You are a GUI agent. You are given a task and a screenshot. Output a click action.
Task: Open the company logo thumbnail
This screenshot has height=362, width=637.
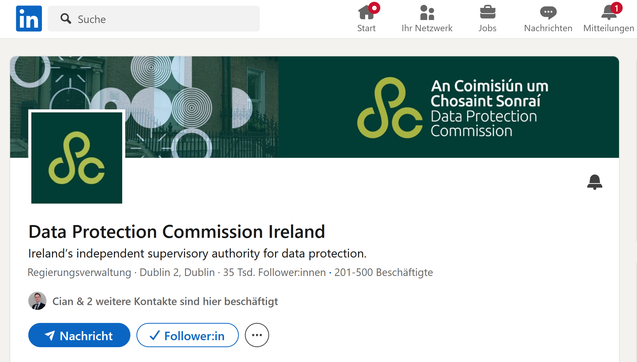(x=77, y=158)
